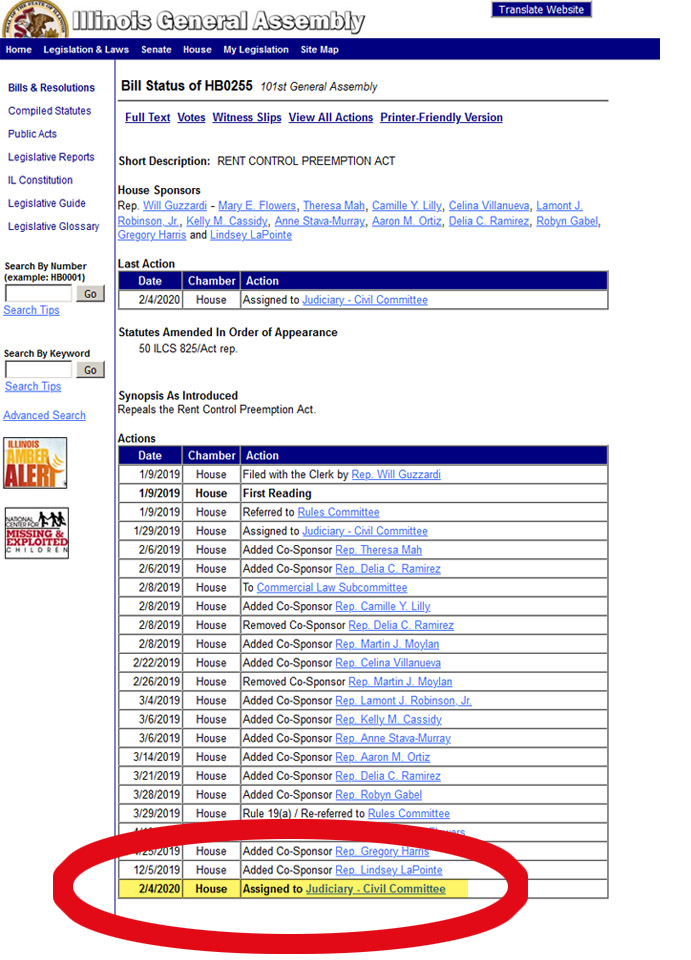Viewport: 691px width, 960px height.
Task: Open Rep. Martin J. Moylan in Added Co-Sponsor row
Action: coord(387,645)
